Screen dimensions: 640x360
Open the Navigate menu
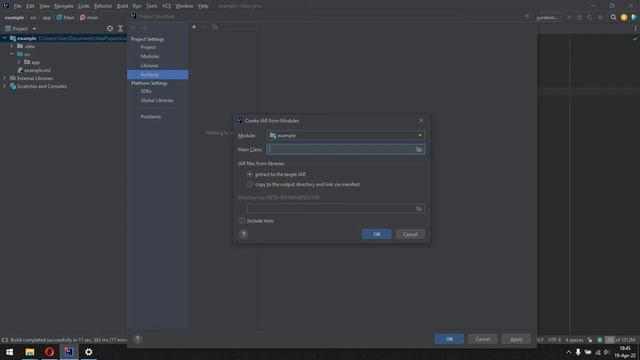click(x=63, y=6)
